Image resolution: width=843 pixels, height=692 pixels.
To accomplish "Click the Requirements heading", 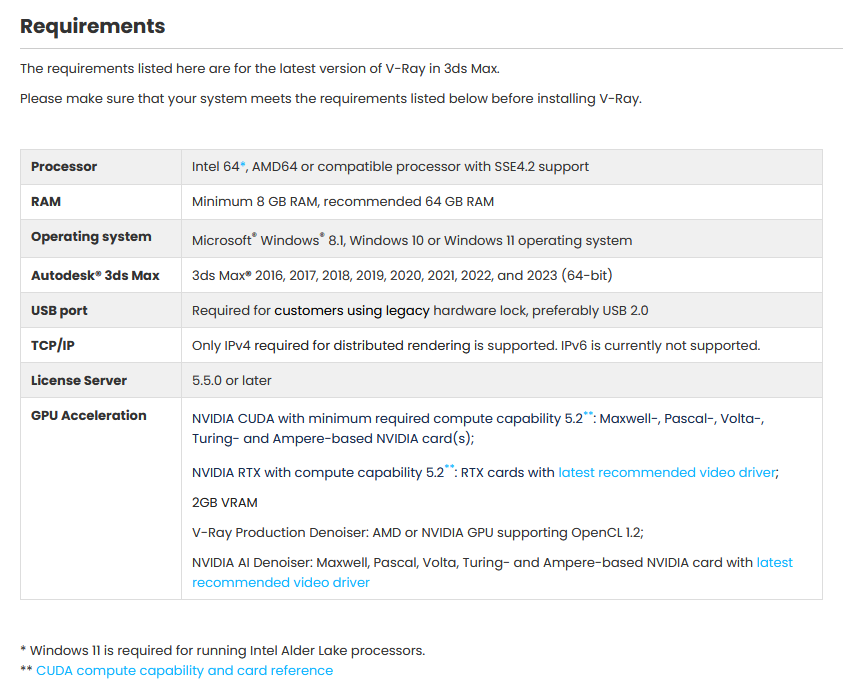I will [x=92, y=26].
